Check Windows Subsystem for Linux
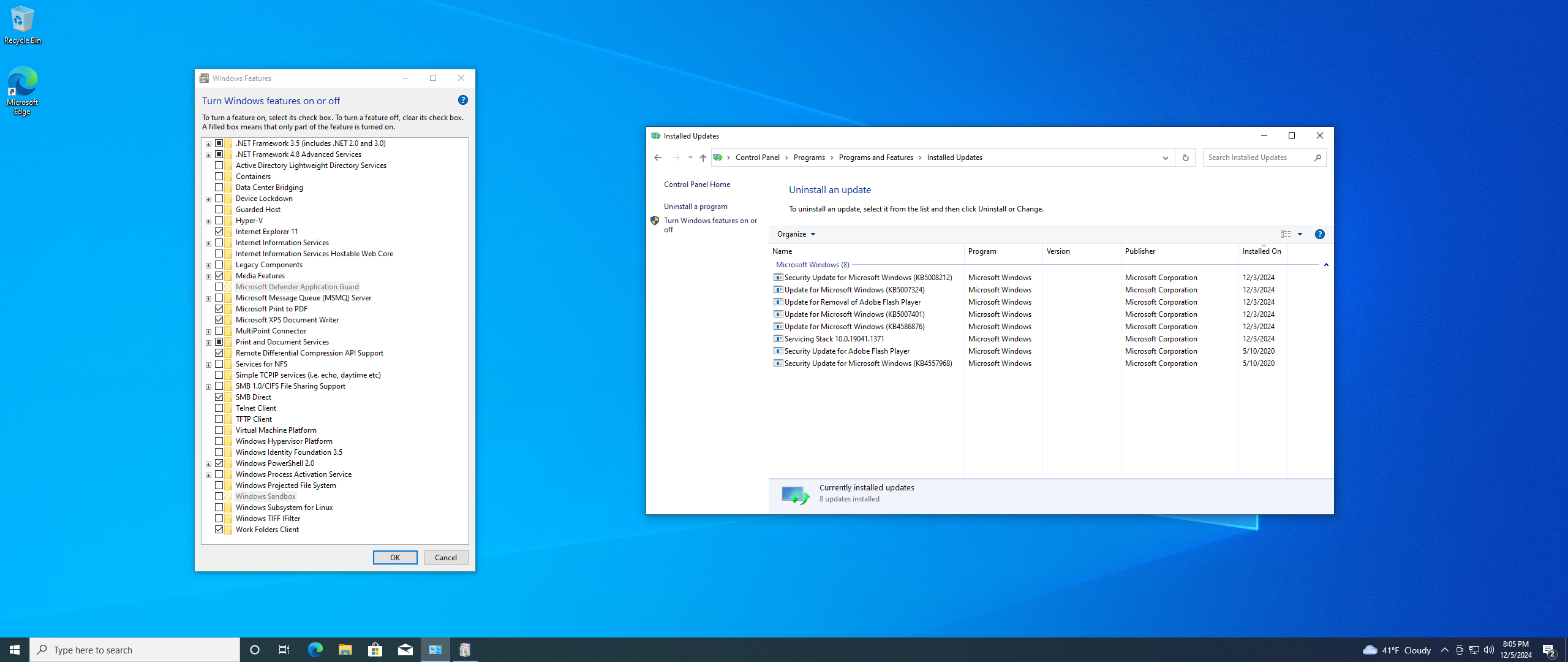This screenshot has width=1568, height=662. click(x=219, y=508)
